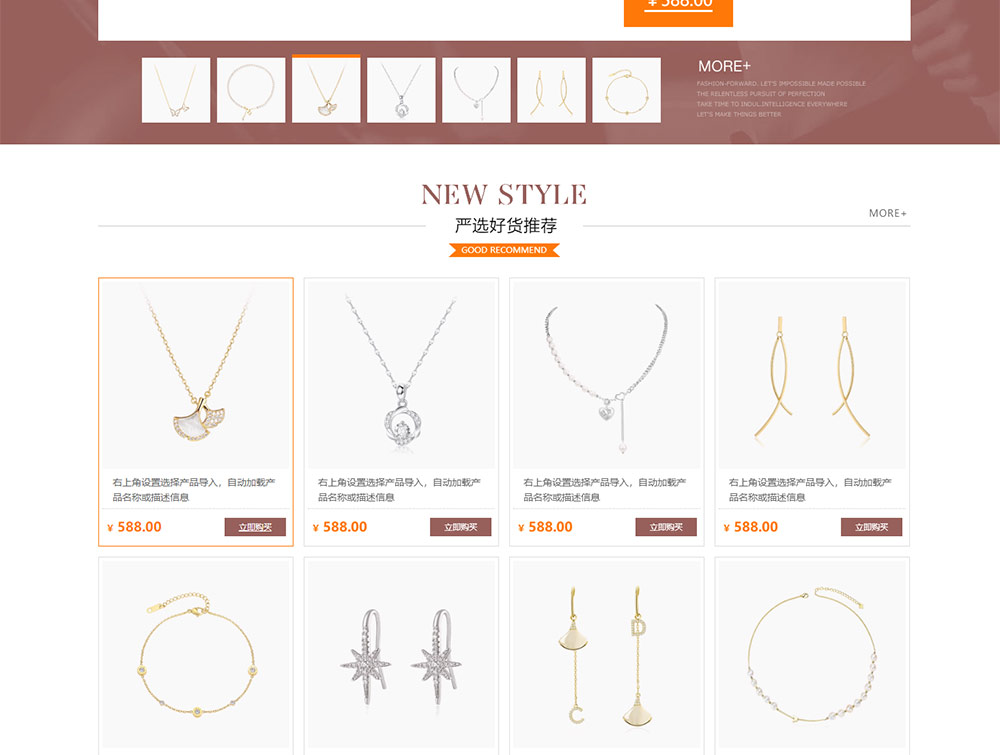Click the orange price button in banner
The image size is (1000, 755).
[678, 13]
